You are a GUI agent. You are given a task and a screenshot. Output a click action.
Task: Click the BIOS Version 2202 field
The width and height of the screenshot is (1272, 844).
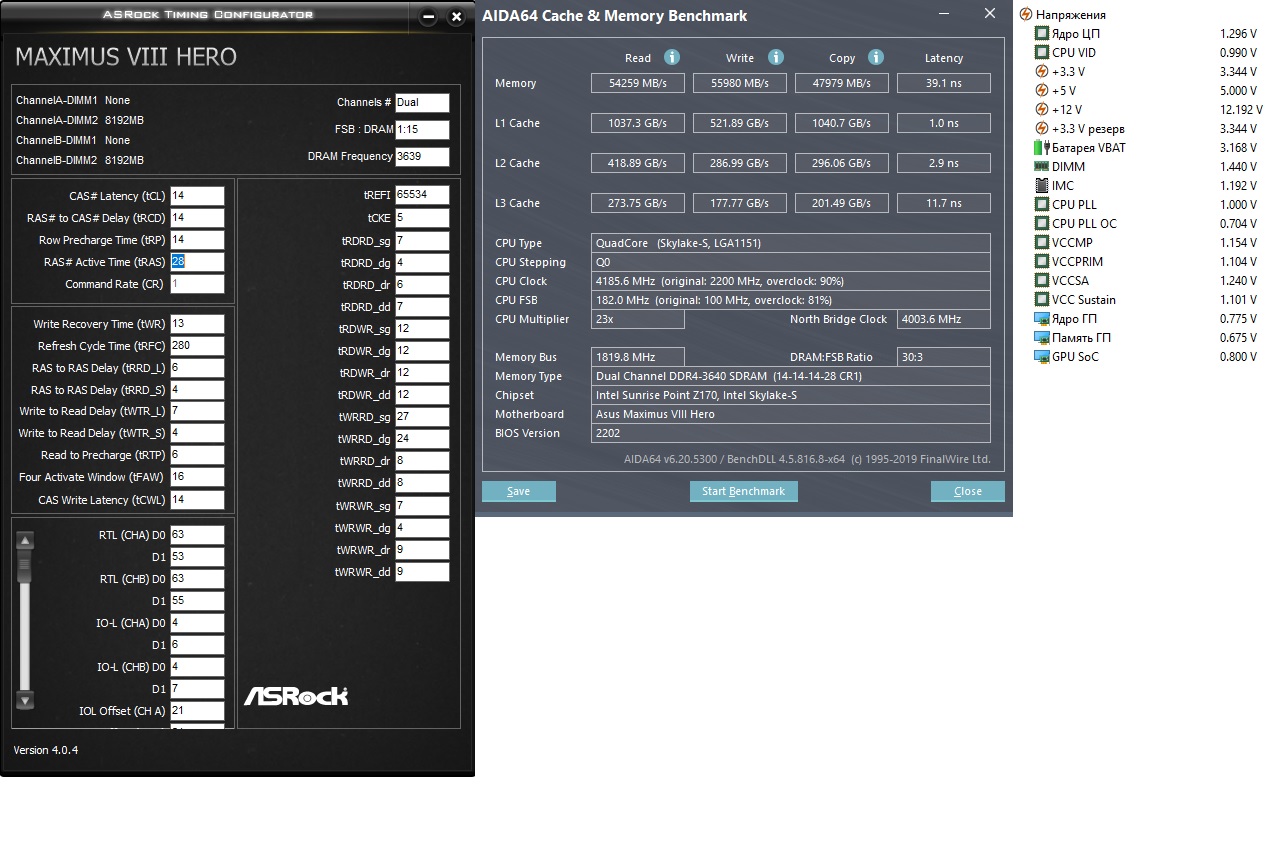click(791, 433)
